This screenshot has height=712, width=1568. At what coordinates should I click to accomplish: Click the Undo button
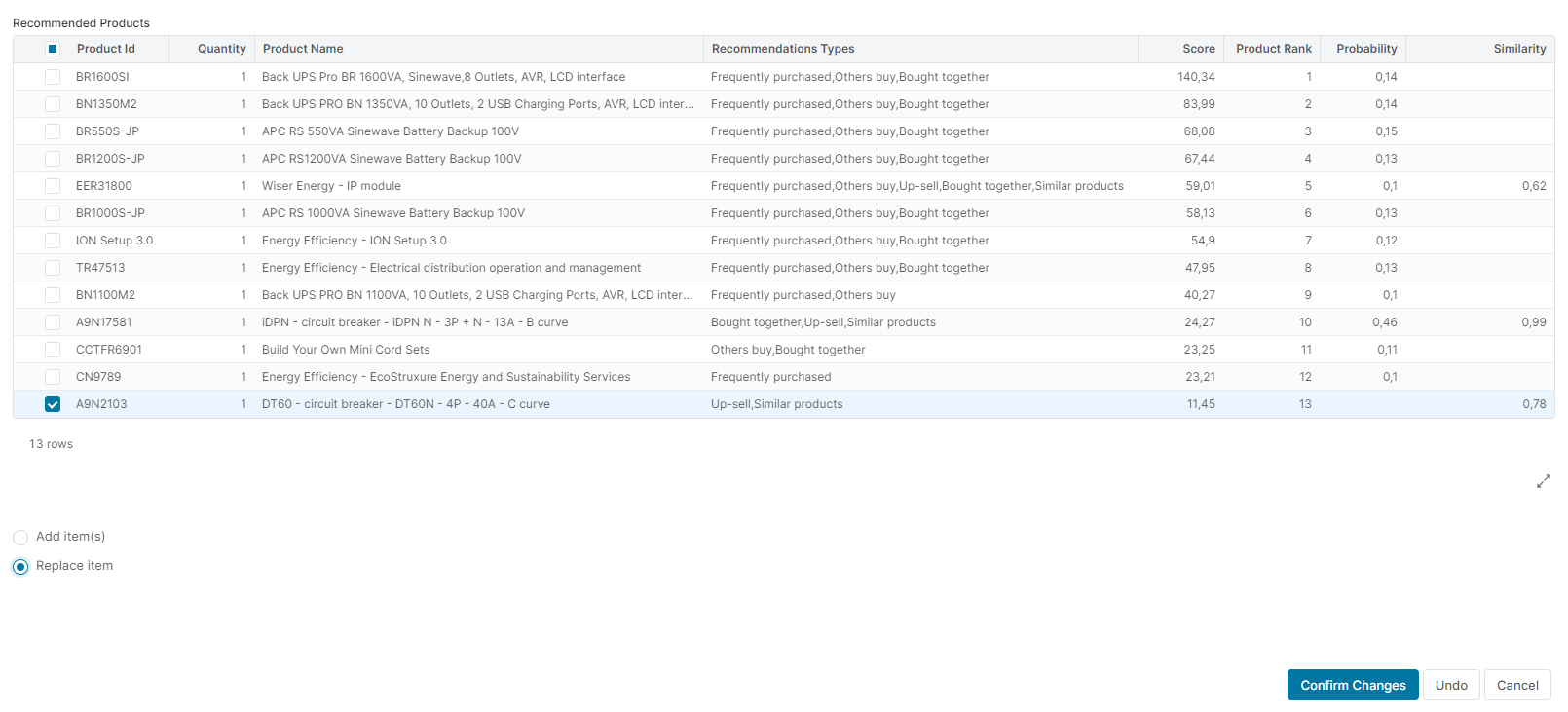click(x=1451, y=685)
